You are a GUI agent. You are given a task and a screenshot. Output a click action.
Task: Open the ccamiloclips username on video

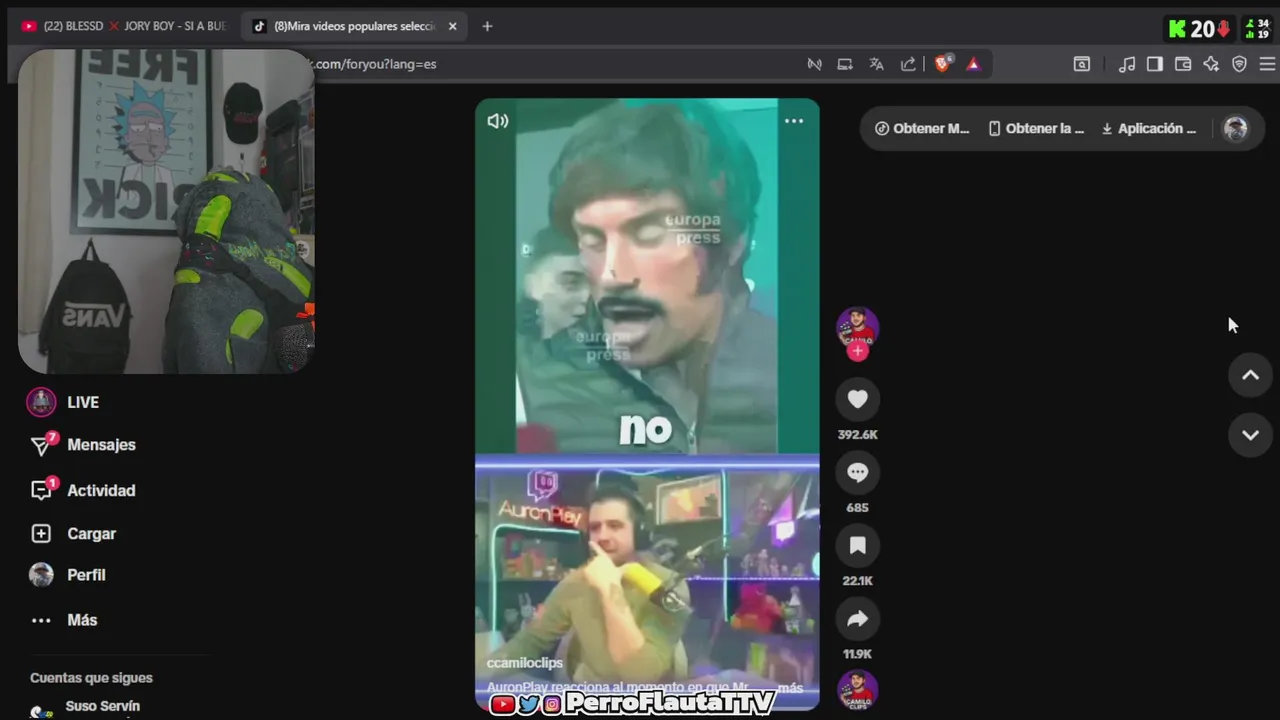point(524,663)
